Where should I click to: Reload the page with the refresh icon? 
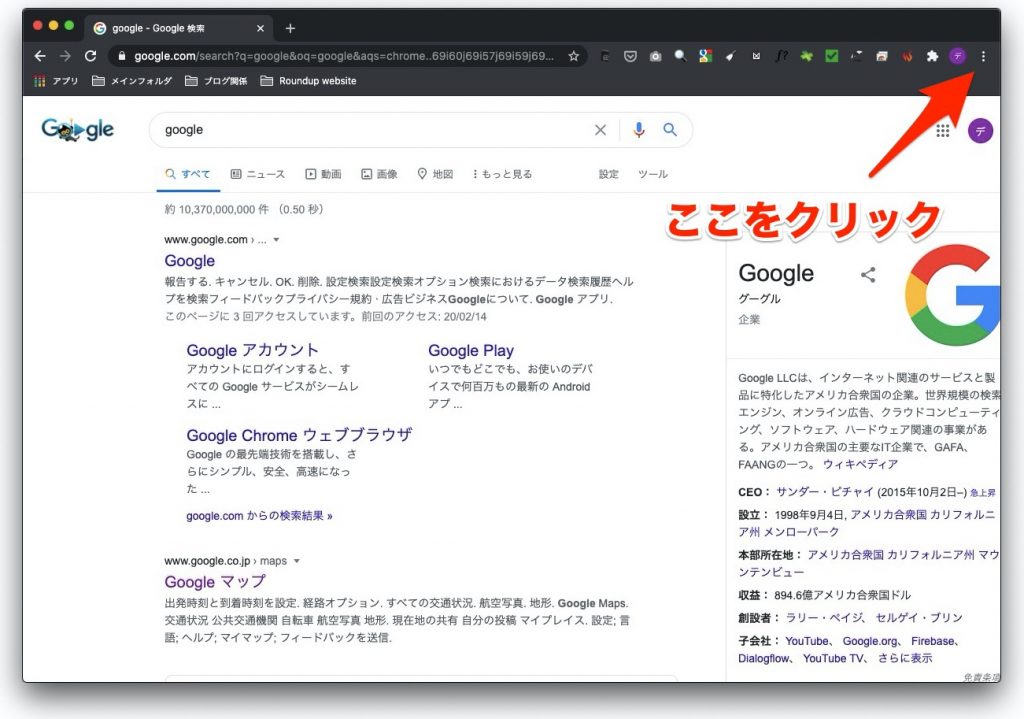click(x=90, y=56)
